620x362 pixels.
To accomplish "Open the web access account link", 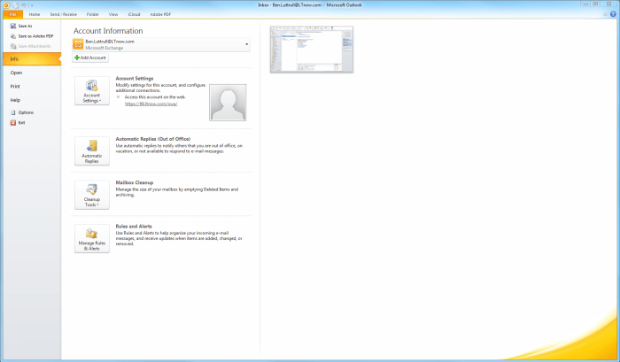I will pos(151,104).
